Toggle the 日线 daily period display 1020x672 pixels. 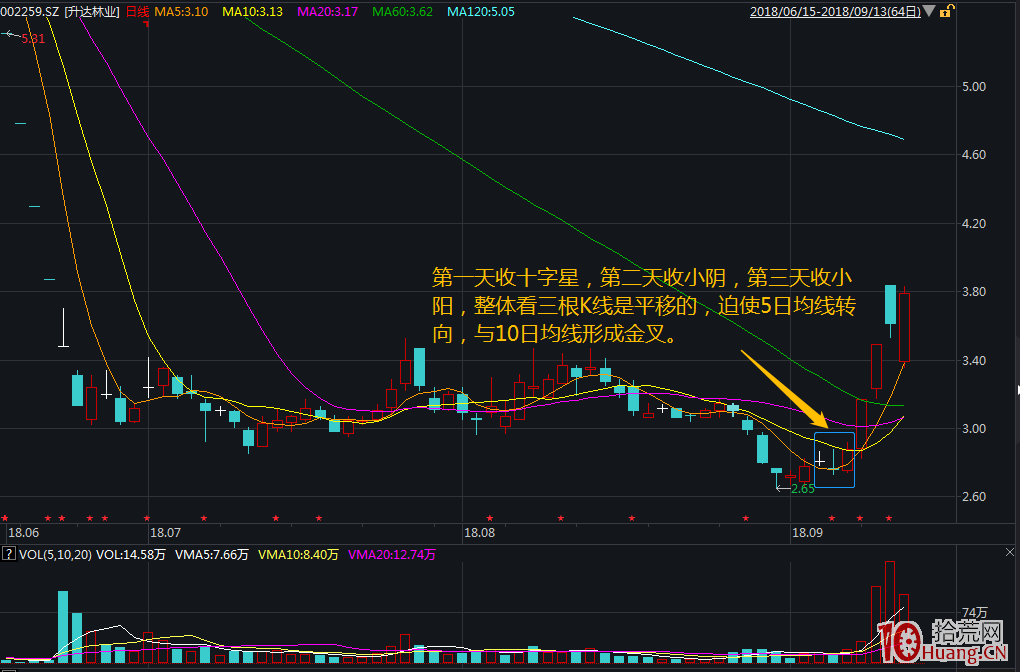(x=135, y=10)
